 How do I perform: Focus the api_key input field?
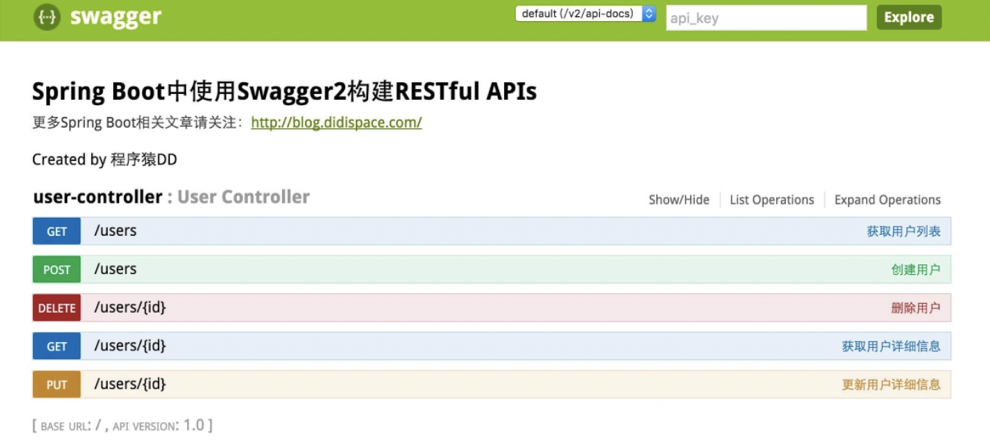point(766,18)
